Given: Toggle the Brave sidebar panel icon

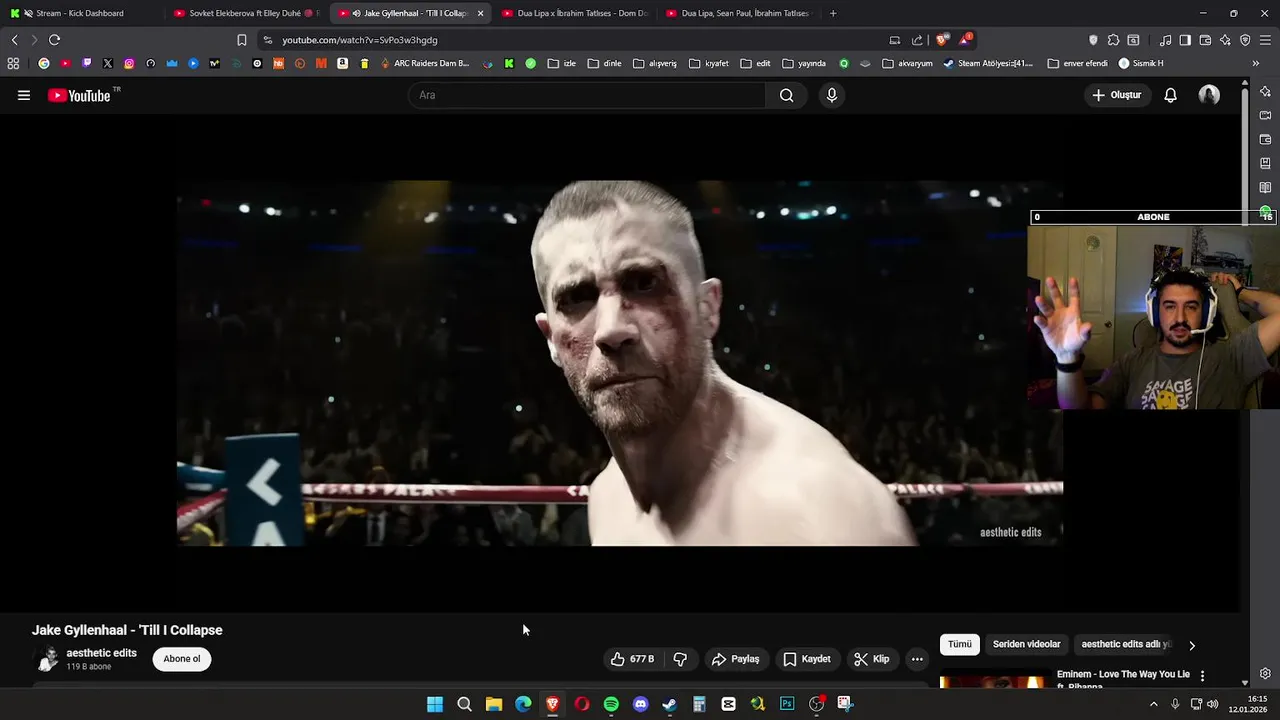Looking at the screenshot, I should (1185, 40).
